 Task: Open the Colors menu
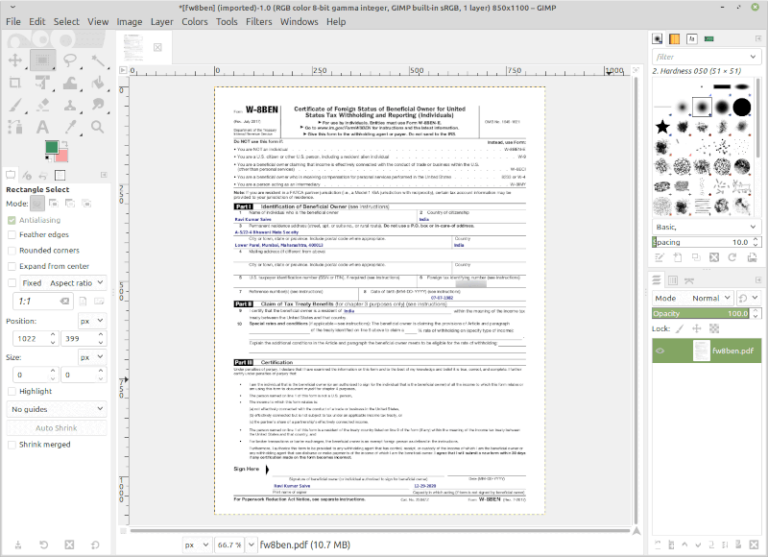pos(195,21)
